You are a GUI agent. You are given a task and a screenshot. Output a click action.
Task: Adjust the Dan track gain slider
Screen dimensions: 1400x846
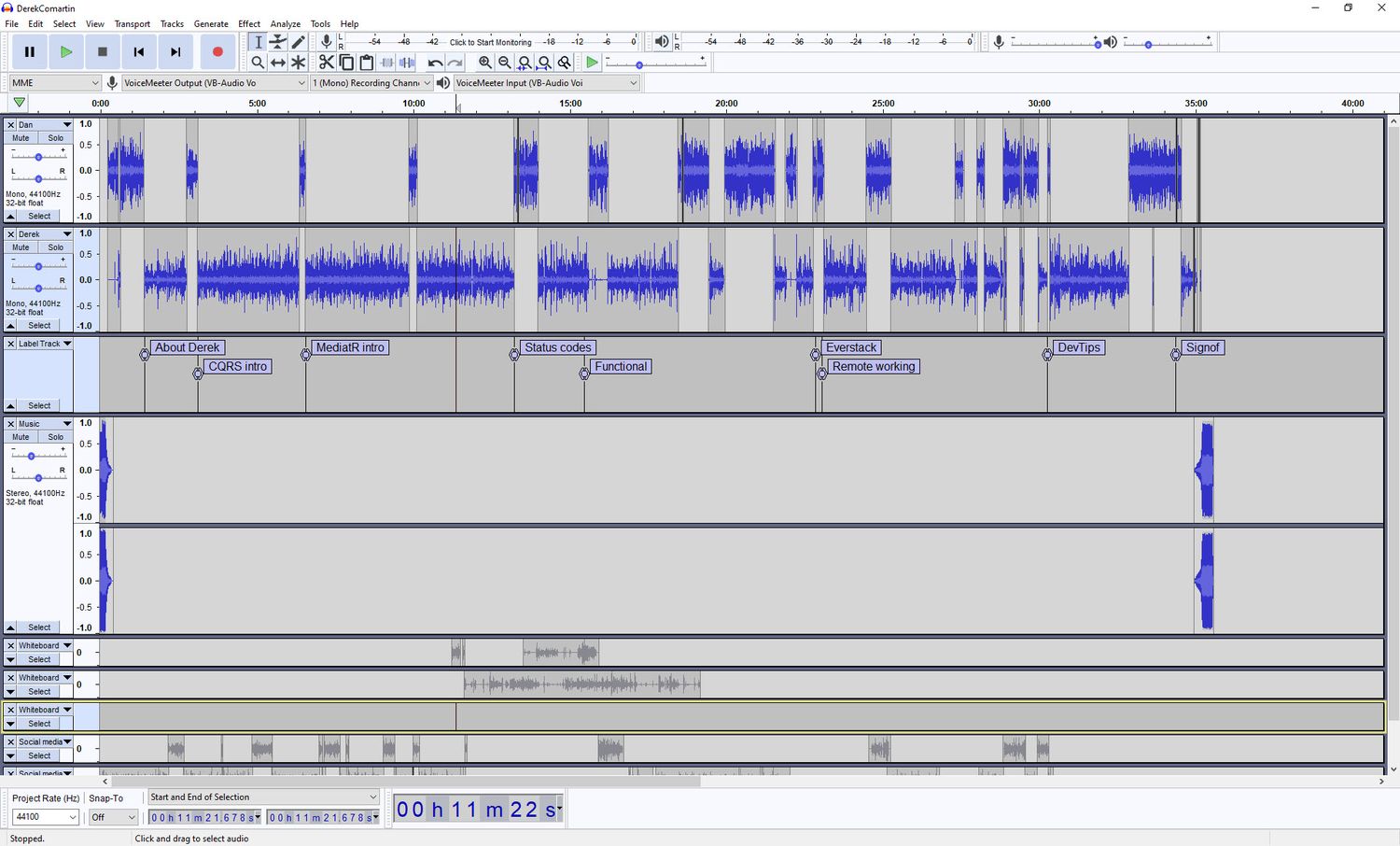[38, 157]
